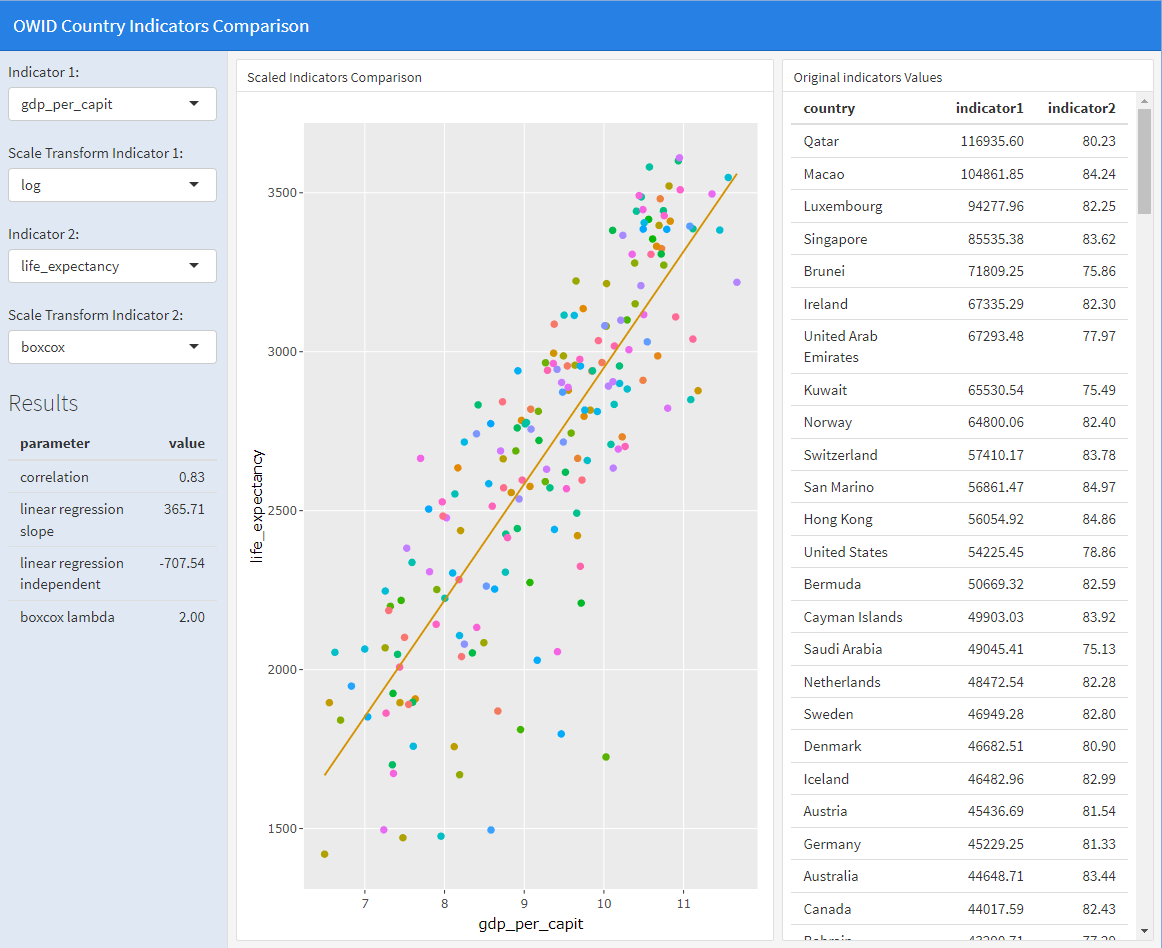1162x948 pixels.
Task: Open the Indicator 1 gdp_per_capit dropdown
Action: [112, 104]
